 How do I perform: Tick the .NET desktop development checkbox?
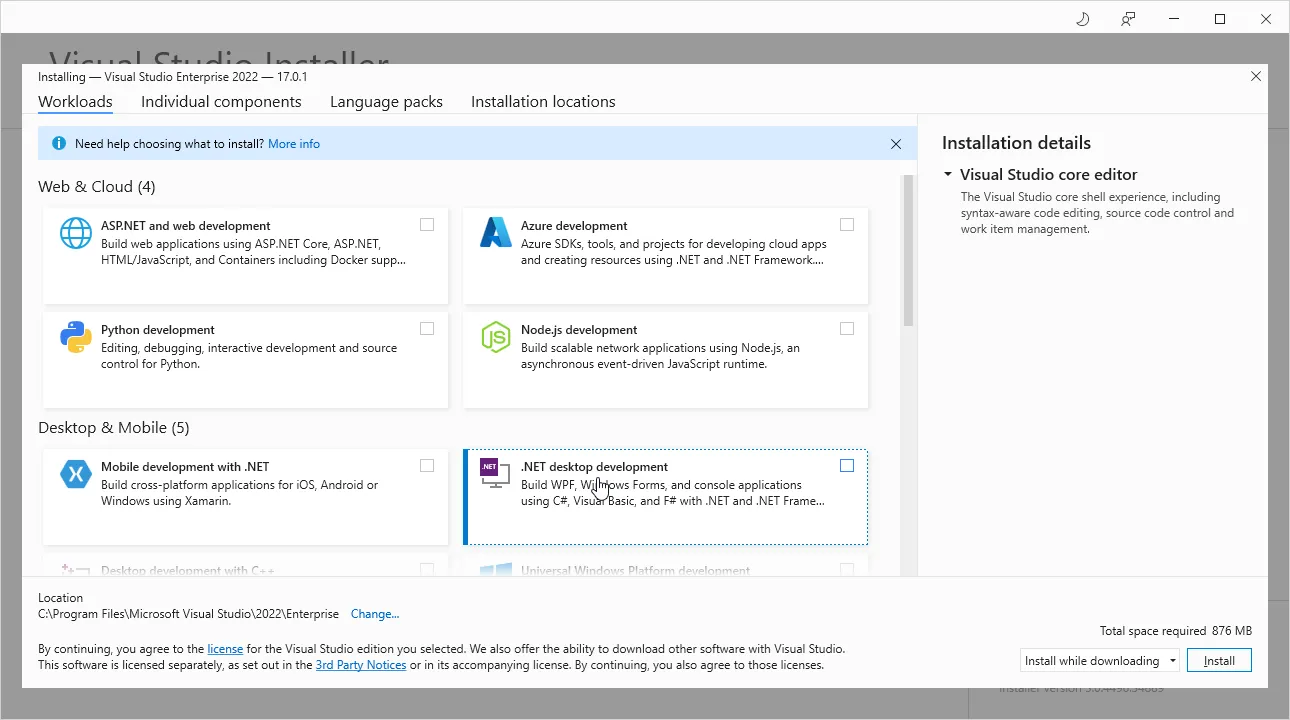[847, 466]
